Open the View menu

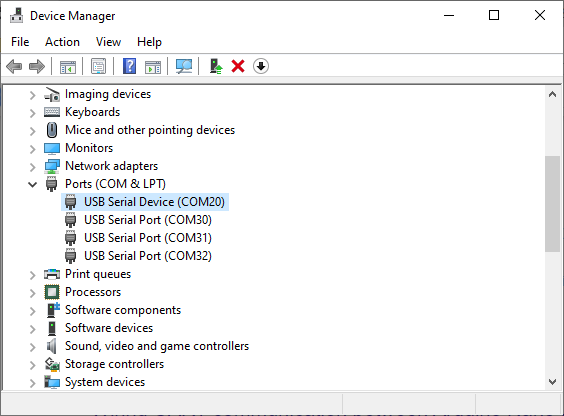[x=108, y=42]
